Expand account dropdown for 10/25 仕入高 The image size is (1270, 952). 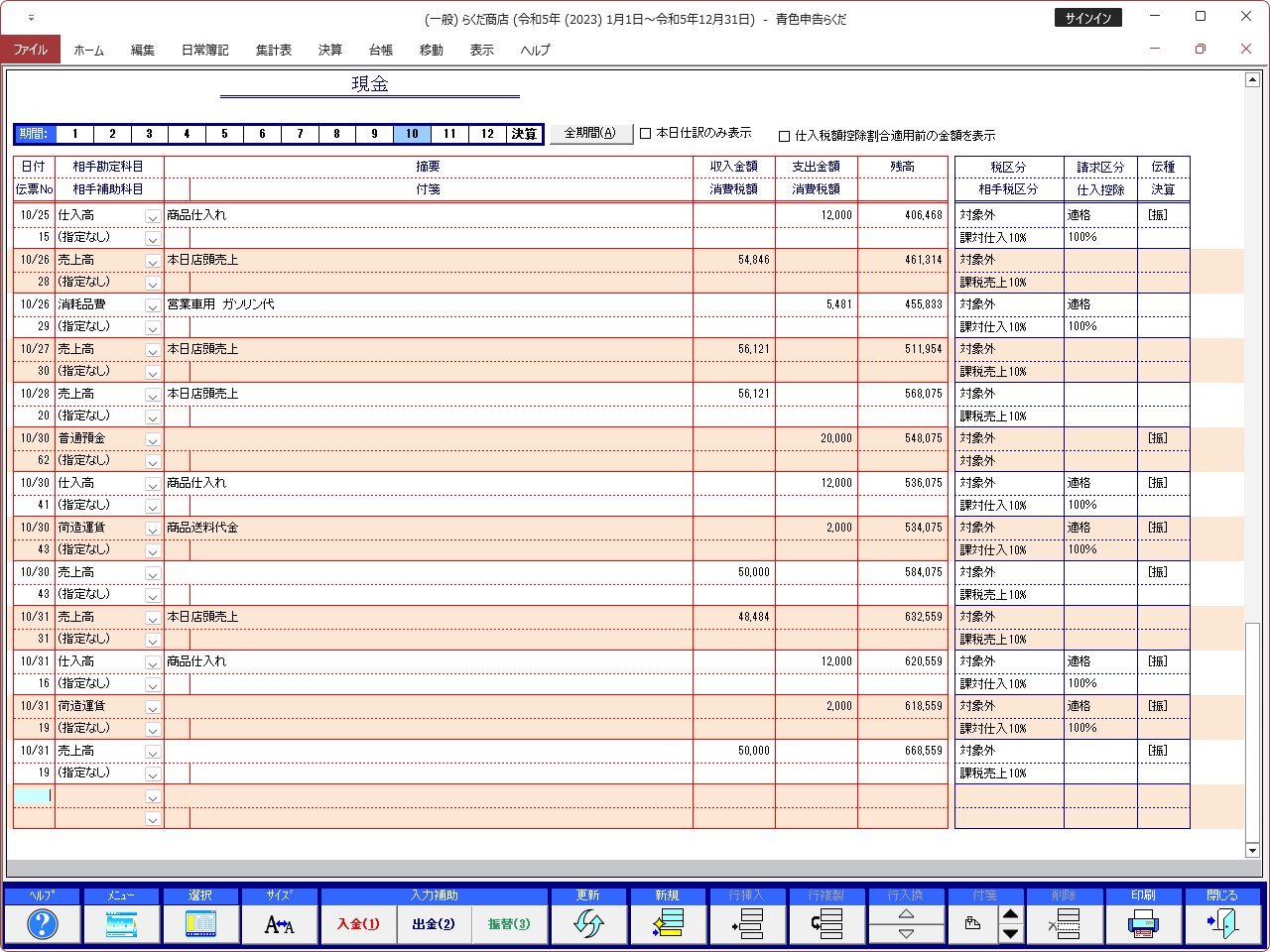tap(153, 215)
